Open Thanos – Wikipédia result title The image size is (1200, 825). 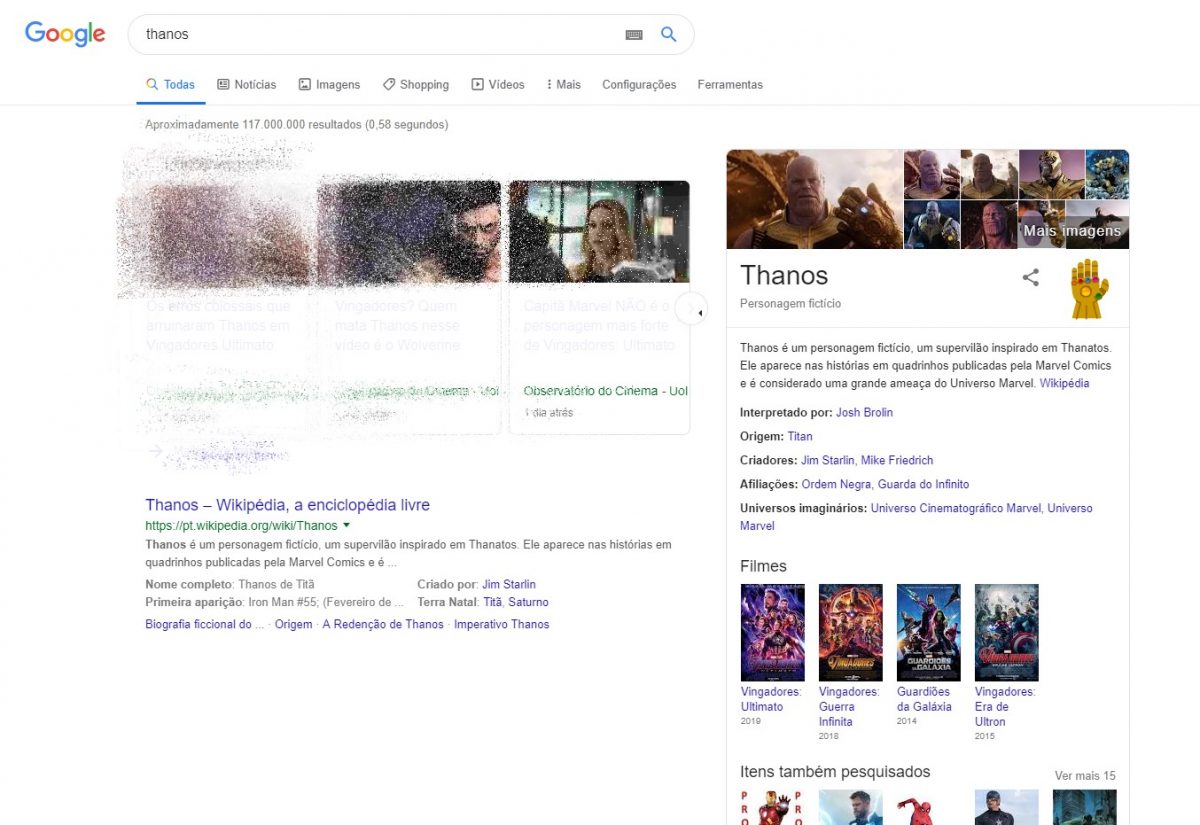(288, 505)
